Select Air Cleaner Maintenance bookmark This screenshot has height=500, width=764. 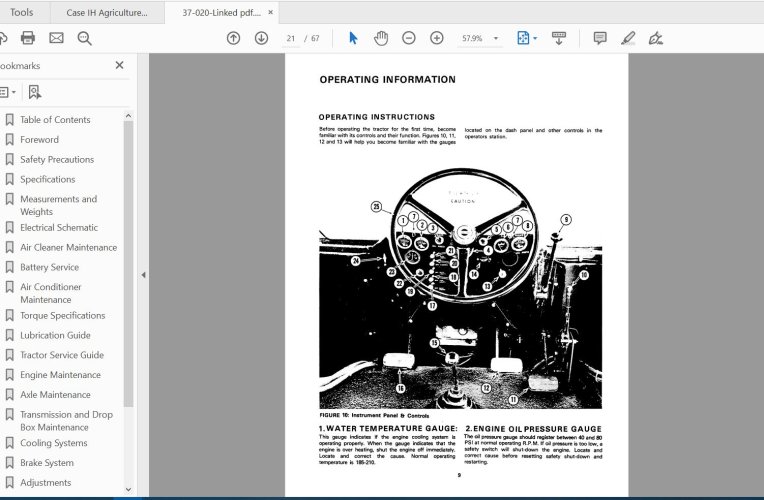pyautogui.click(x=69, y=248)
